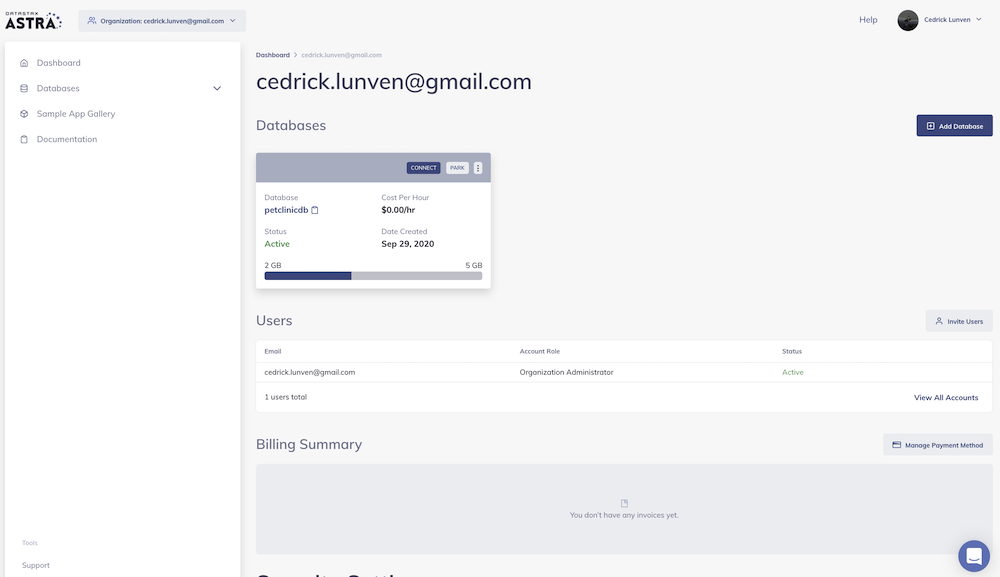This screenshot has width=1000, height=577.
Task: Click the user avatar picture
Action: click(908, 20)
